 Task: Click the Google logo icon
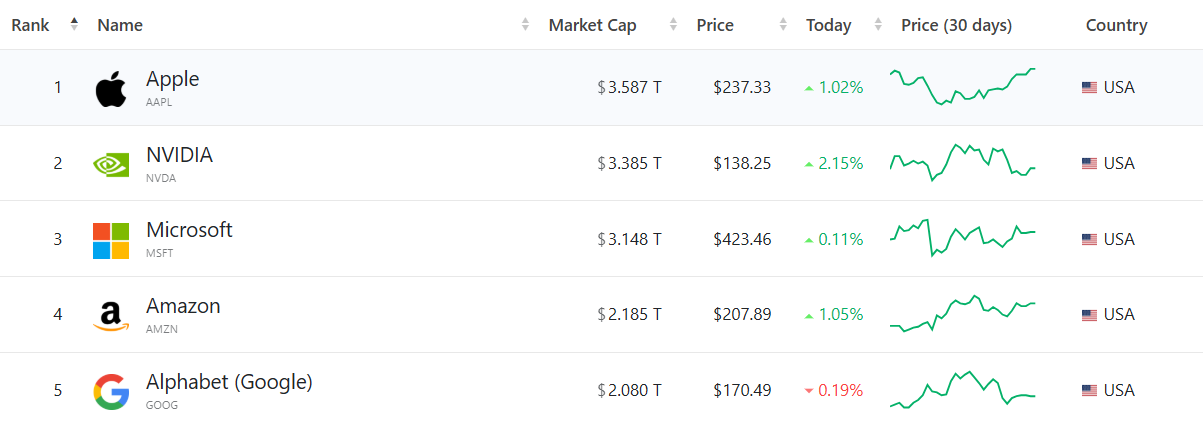click(111, 391)
